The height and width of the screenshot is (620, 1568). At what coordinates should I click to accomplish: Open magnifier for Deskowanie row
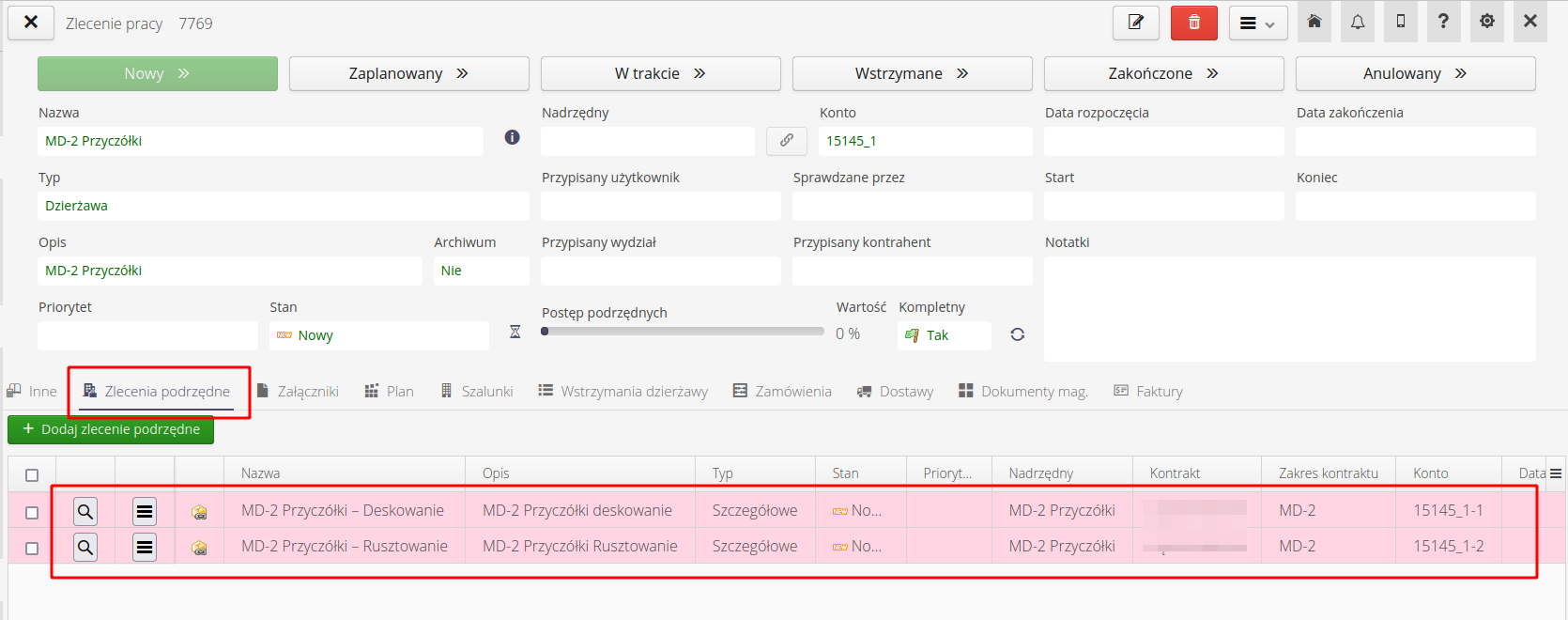(x=85, y=511)
